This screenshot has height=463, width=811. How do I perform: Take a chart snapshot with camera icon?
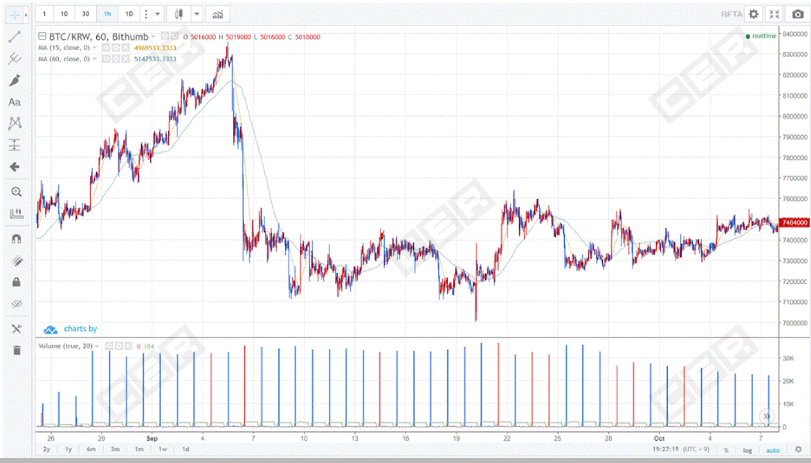tap(796, 14)
